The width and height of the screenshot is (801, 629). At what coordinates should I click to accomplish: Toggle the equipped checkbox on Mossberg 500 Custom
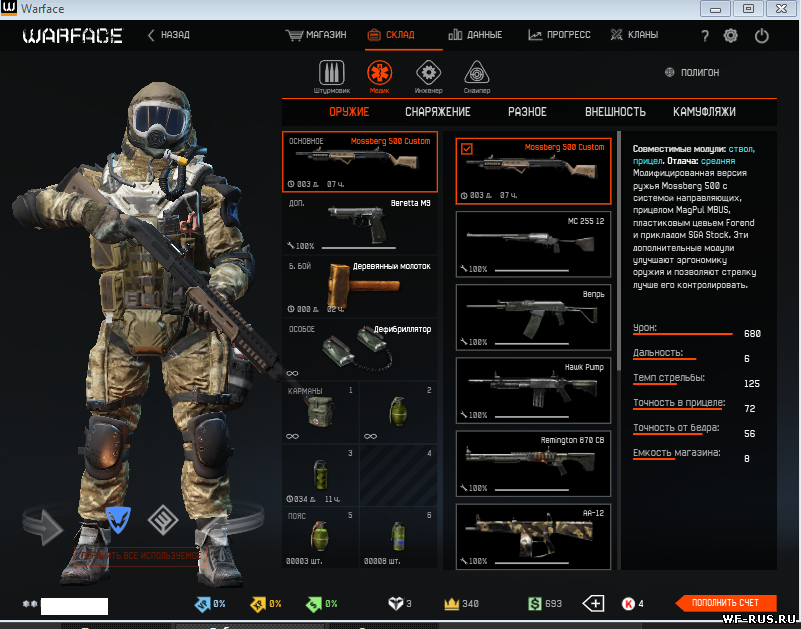tap(466, 149)
